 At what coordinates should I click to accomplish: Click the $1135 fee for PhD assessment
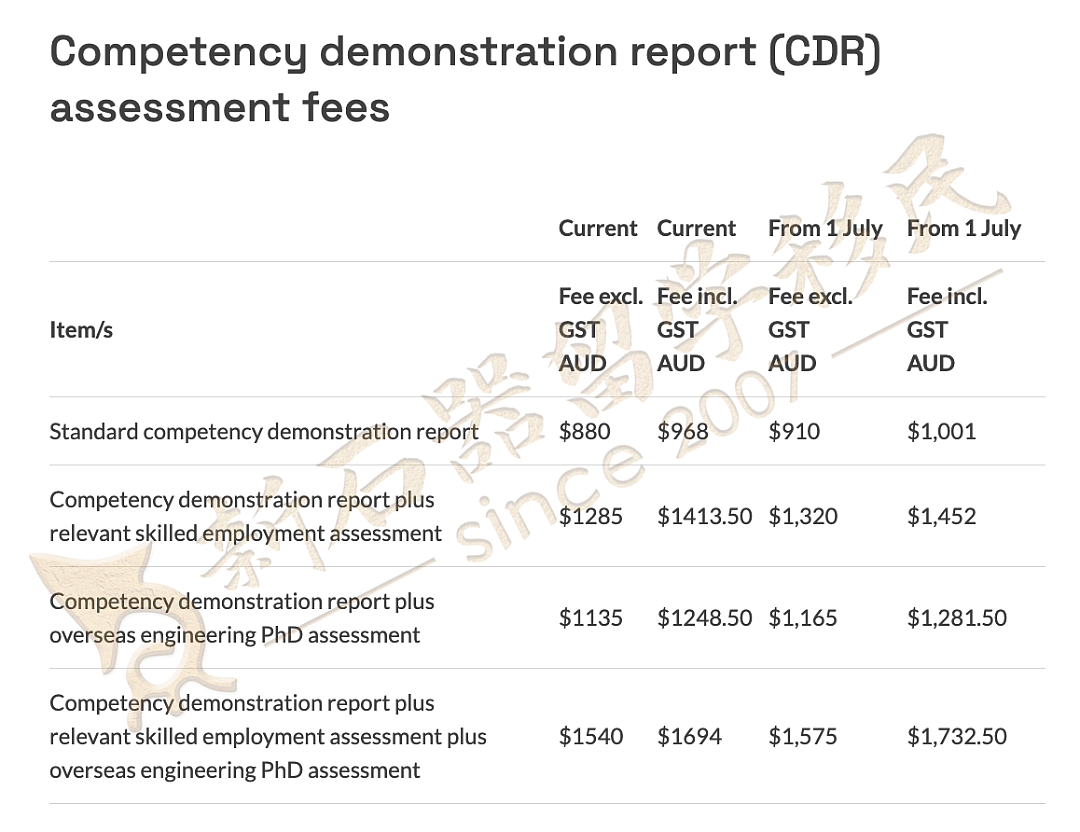tap(590, 618)
